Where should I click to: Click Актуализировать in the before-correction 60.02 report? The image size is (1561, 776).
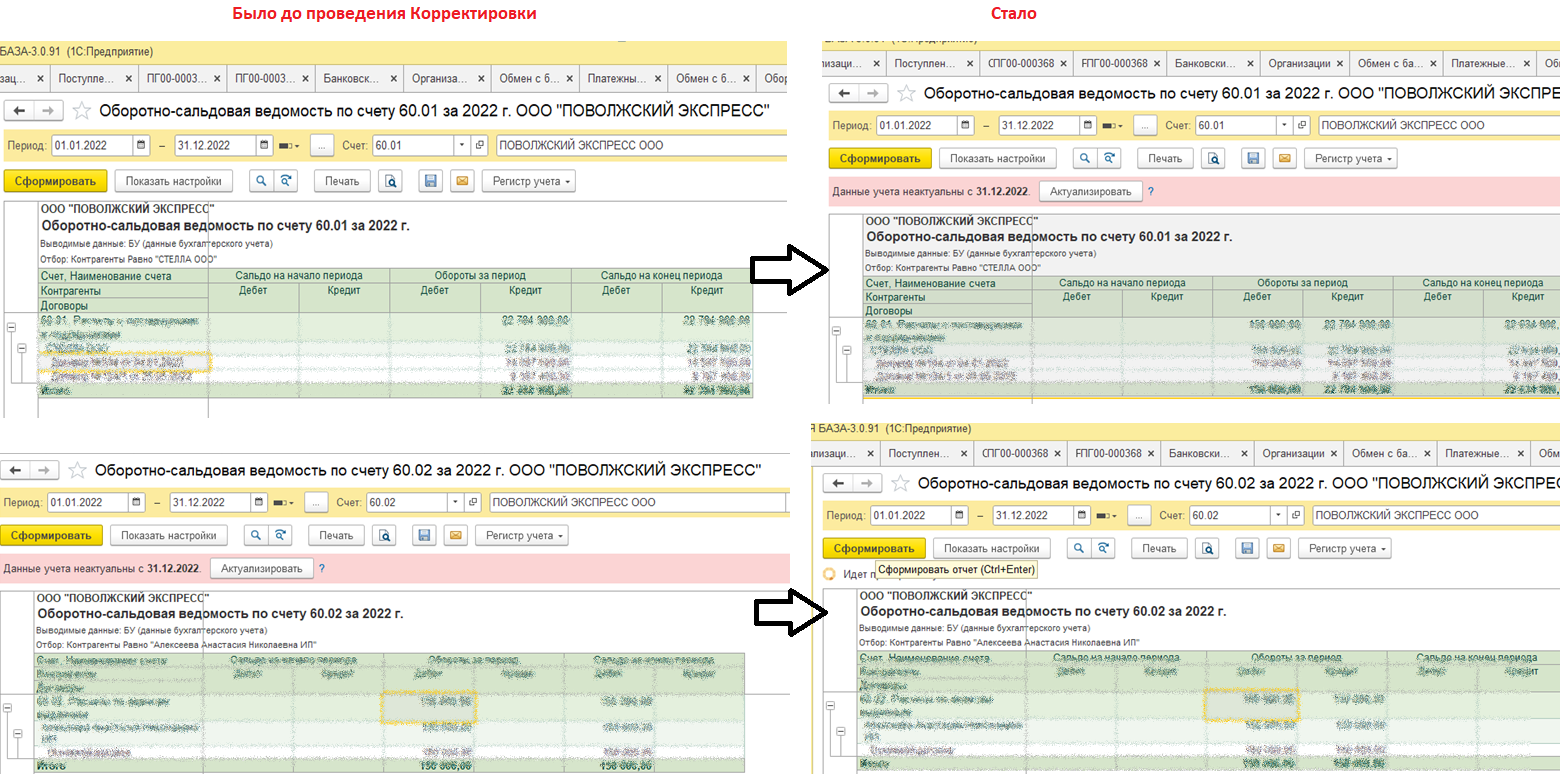[x=262, y=568]
